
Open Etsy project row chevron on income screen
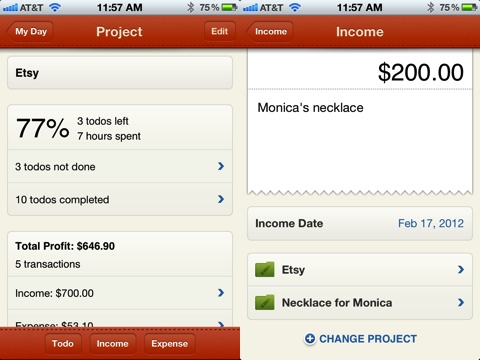(x=461, y=269)
